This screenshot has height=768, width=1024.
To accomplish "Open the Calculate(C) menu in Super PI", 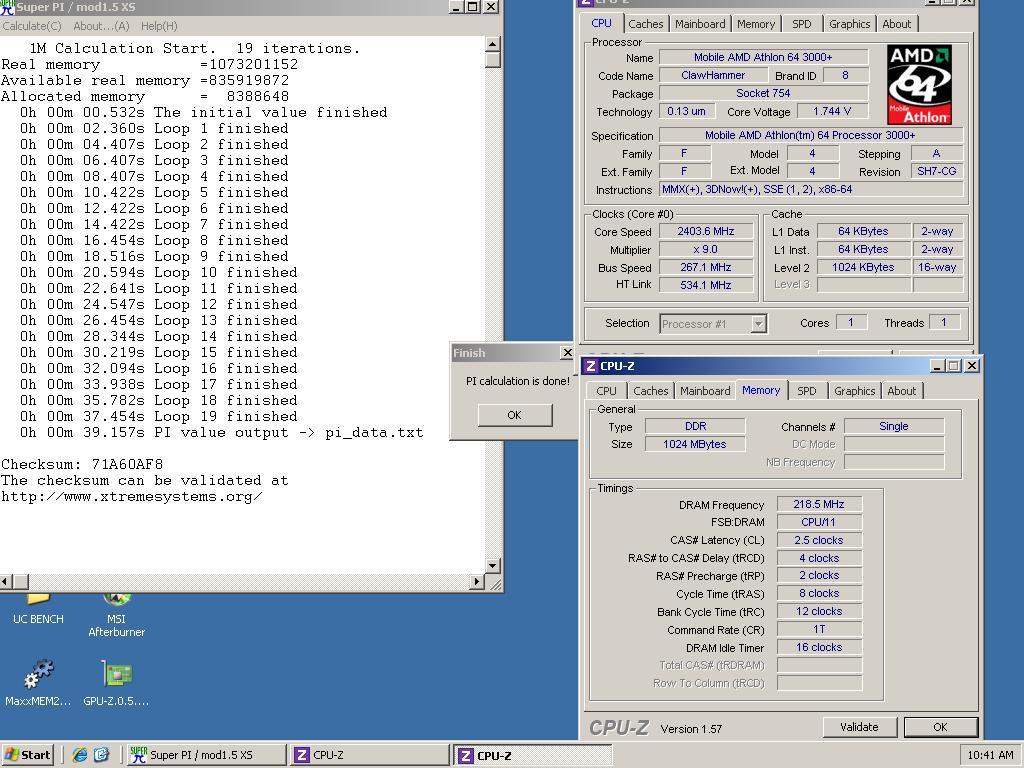I will pyautogui.click(x=32, y=26).
